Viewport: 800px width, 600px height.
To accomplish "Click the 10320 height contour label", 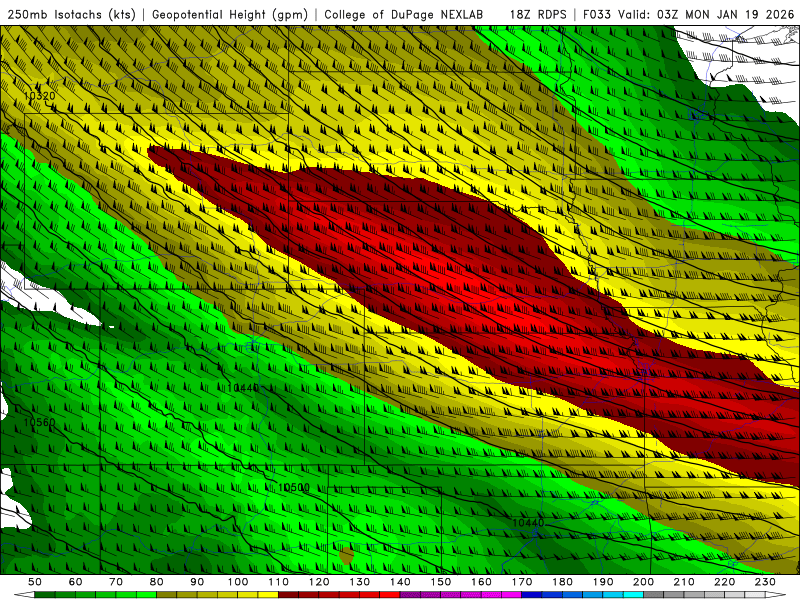I will tap(39, 96).
